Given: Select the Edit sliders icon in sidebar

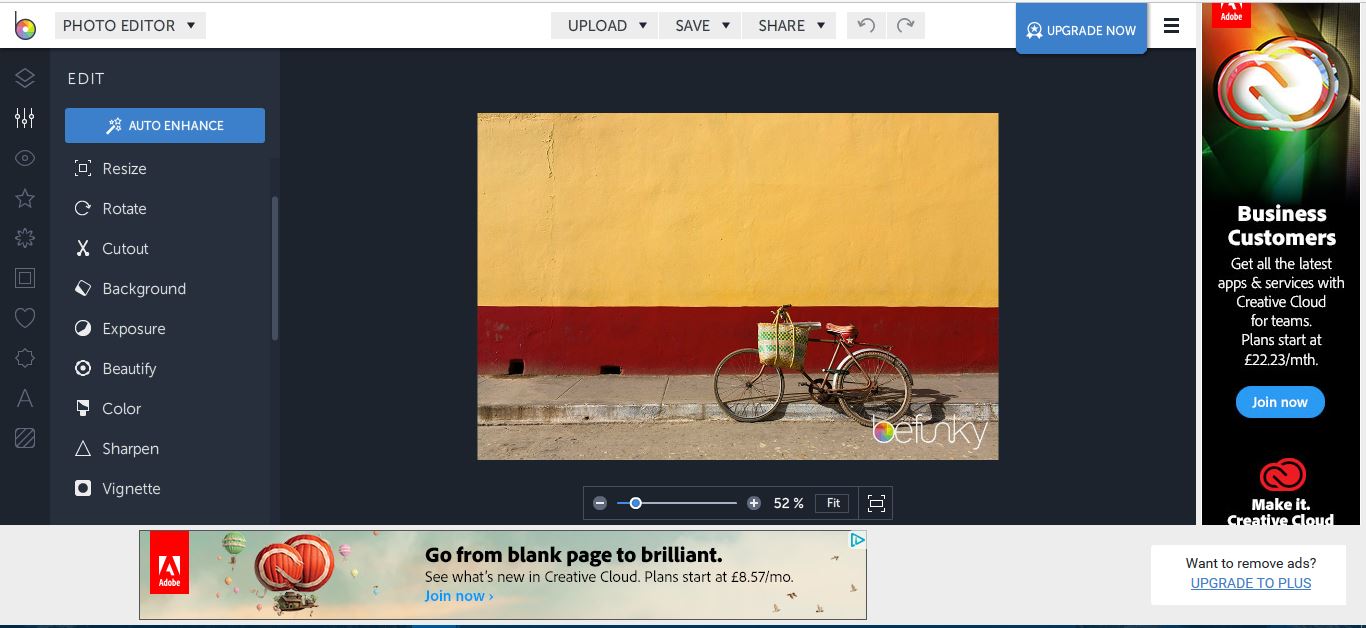Looking at the screenshot, I should 25,118.
